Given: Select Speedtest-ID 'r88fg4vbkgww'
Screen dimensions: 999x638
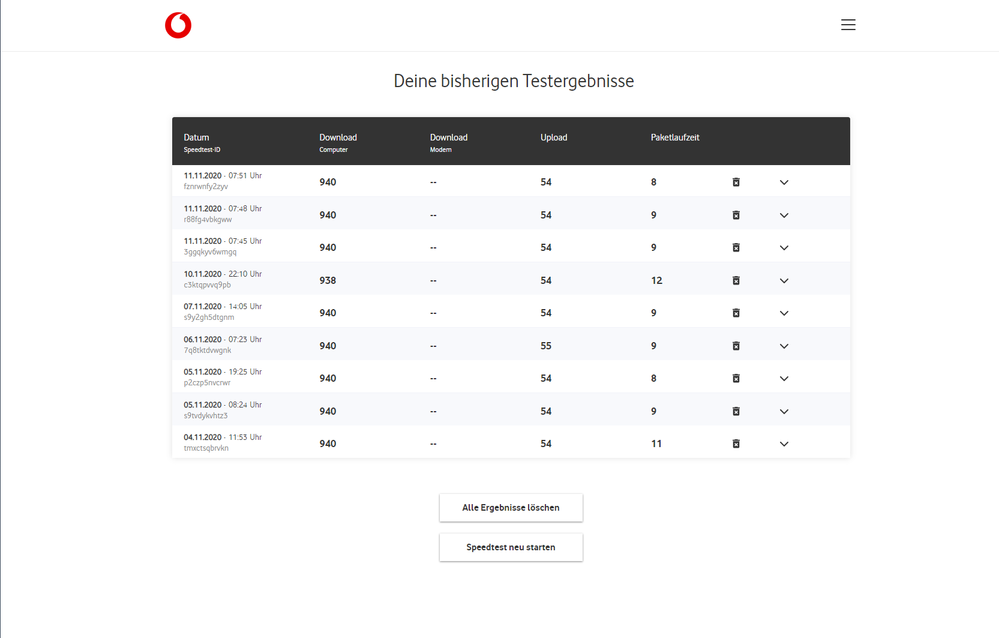Looking at the screenshot, I should click(208, 219).
